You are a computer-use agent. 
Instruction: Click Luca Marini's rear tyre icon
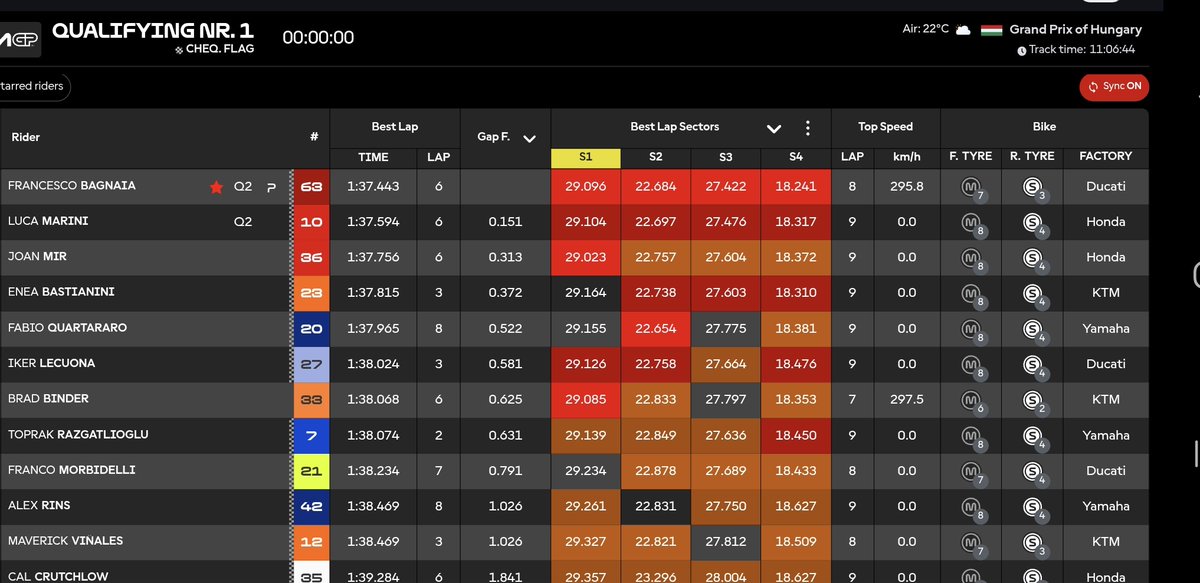pos(1034,223)
